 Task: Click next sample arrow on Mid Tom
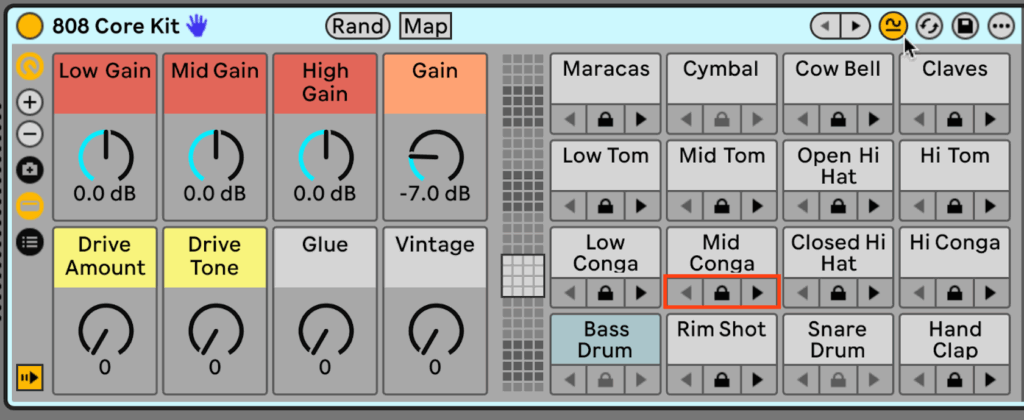758,206
